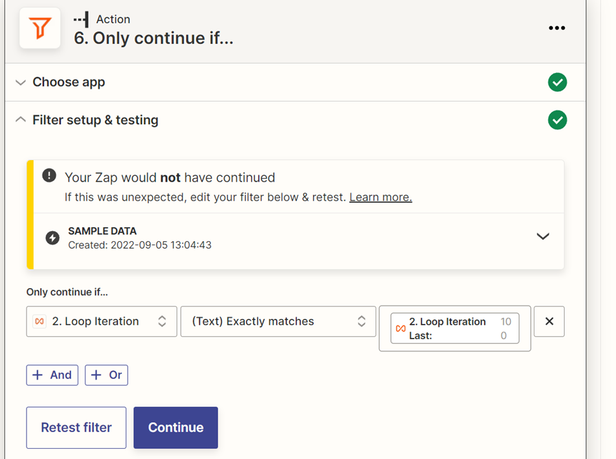Open the Learn more link
The height and width of the screenshot is (459, 616).
[380, 197]
